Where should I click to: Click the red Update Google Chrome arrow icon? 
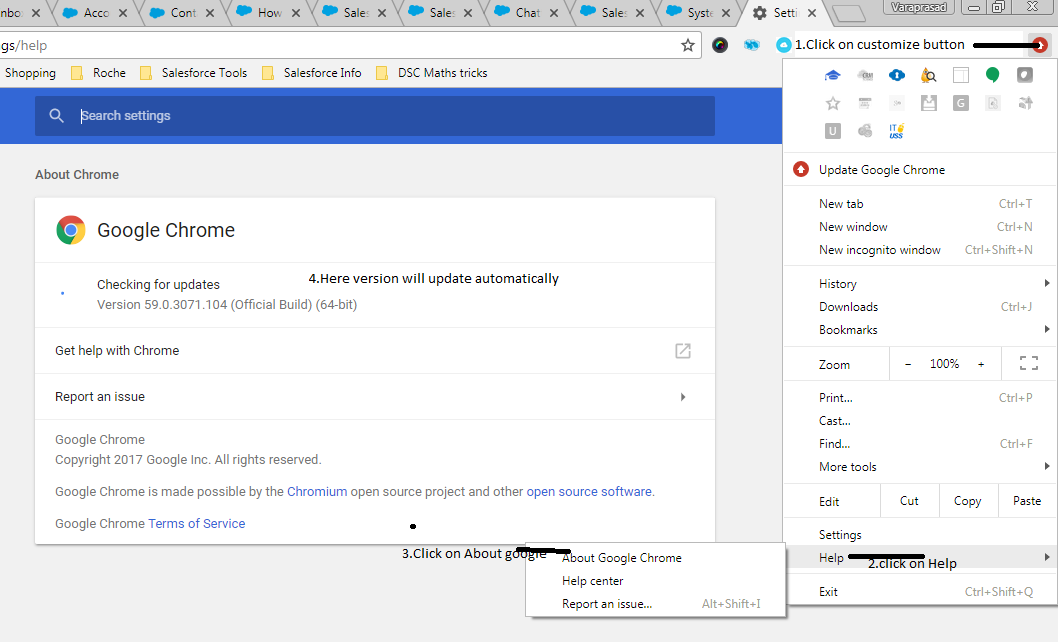click(801, 169)
